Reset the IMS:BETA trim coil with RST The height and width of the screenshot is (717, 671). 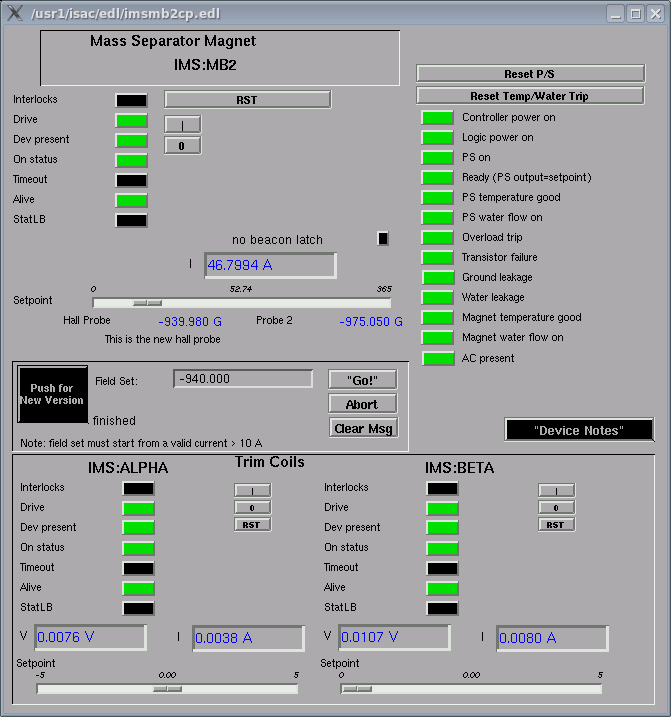point(556,525)
